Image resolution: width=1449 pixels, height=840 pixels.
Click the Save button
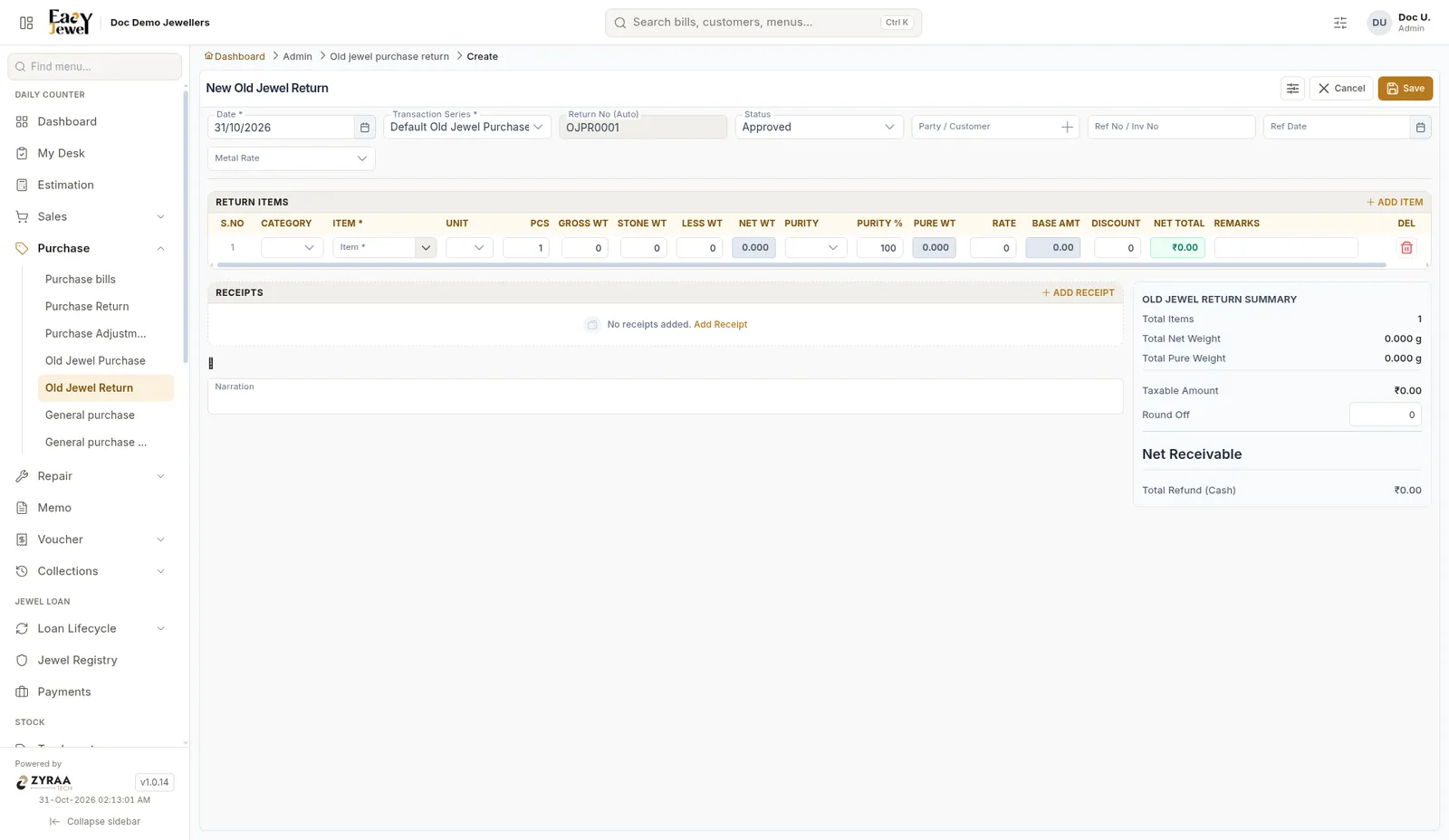pyautogui.click(x=1405, y=89)
